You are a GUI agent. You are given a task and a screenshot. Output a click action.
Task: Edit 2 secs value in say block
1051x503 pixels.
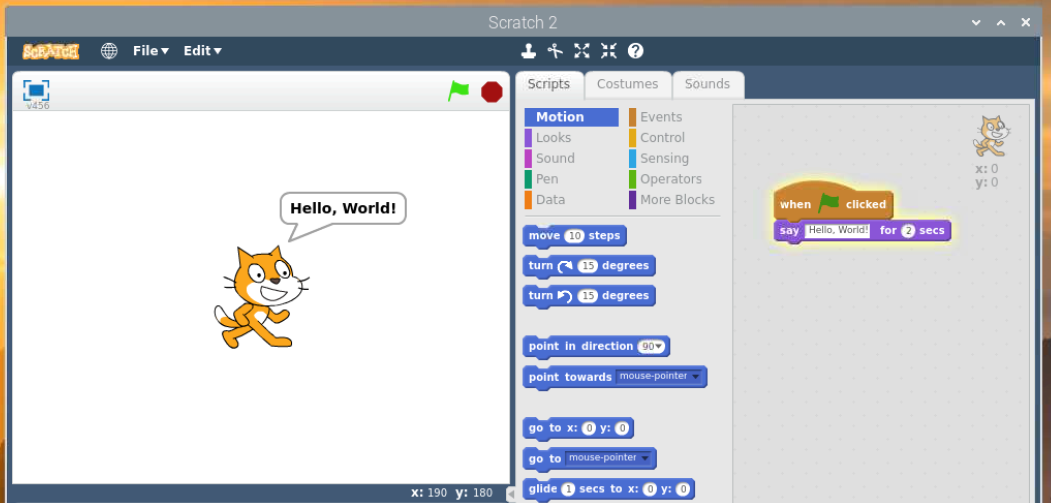908,231
